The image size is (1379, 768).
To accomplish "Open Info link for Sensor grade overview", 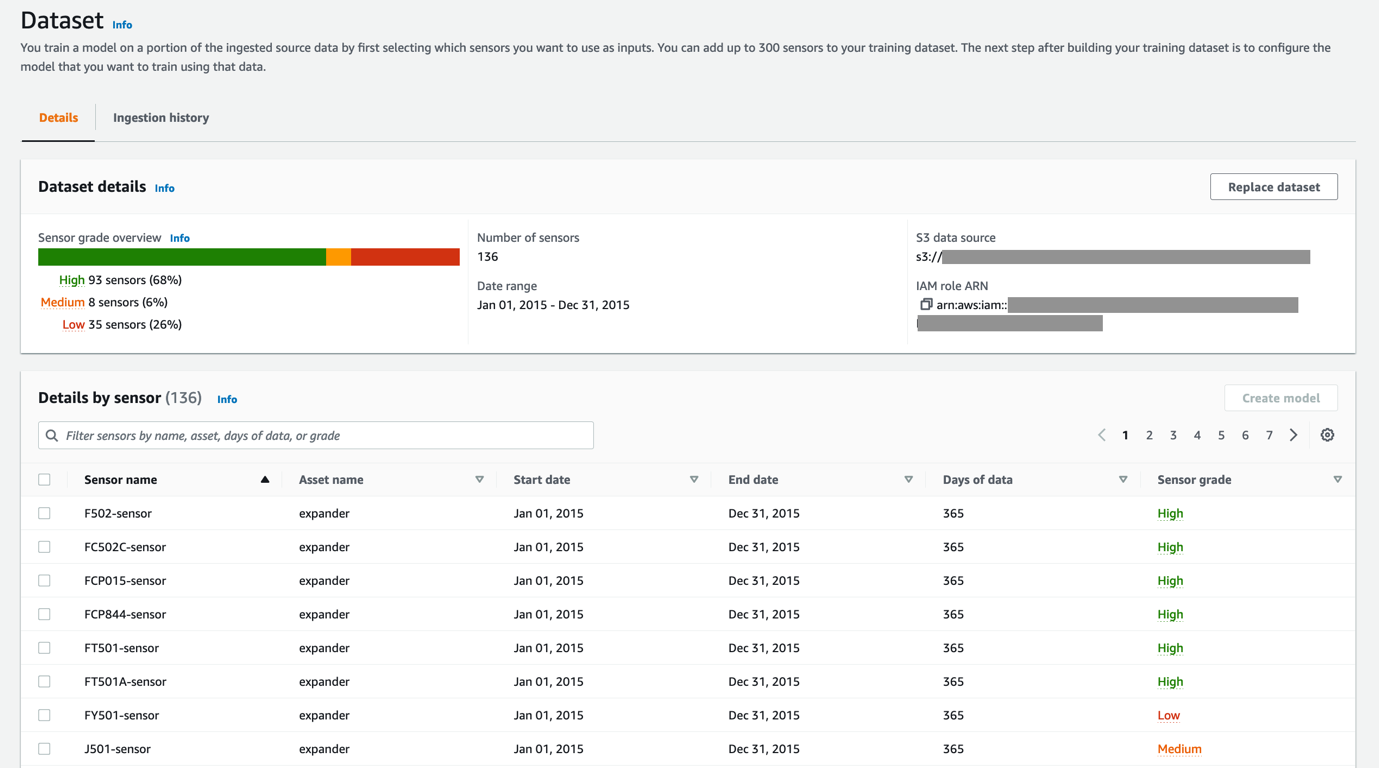I will coord(180,238).
